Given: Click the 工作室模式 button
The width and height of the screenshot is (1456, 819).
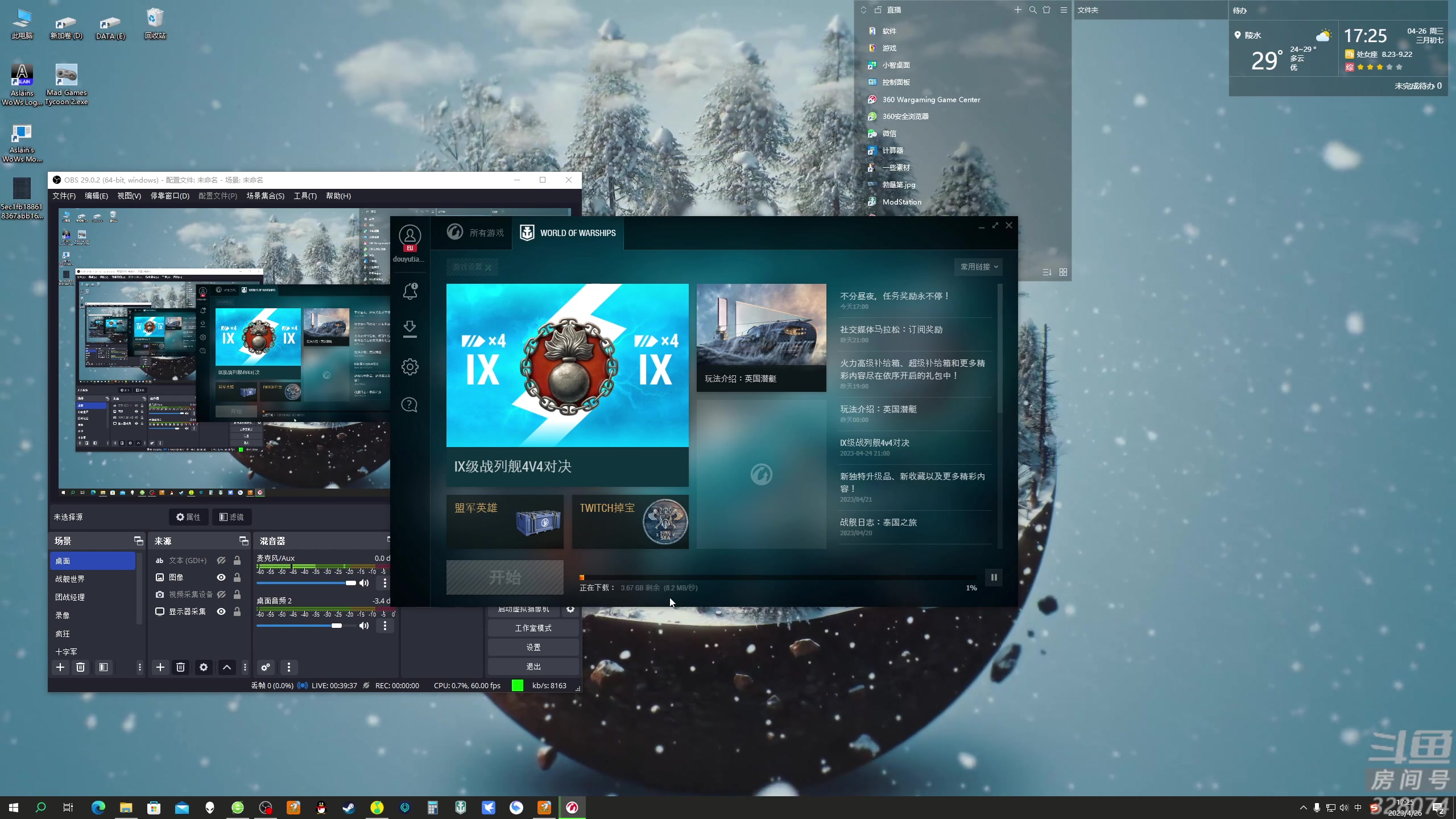Looking at the screenshot, I should 533,628.
